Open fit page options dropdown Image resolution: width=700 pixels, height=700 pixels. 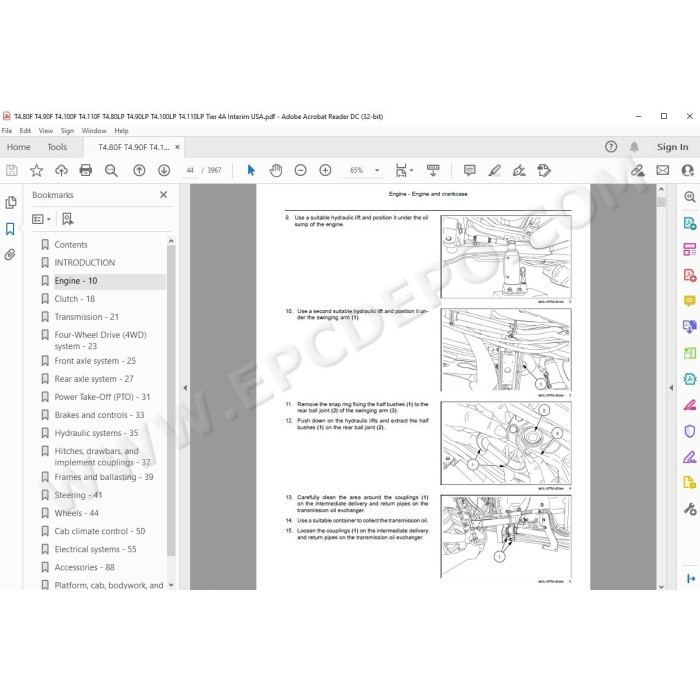pyautogui.click(x=404, y=170)
